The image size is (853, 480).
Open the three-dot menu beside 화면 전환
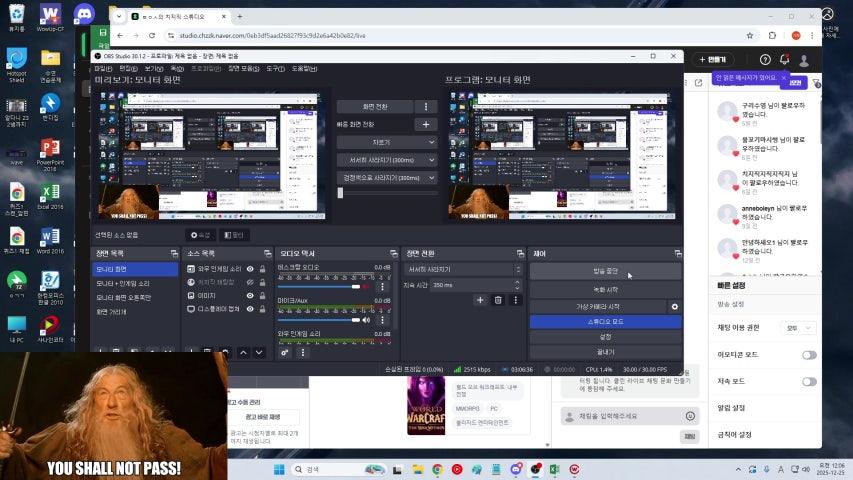point(426,106)
